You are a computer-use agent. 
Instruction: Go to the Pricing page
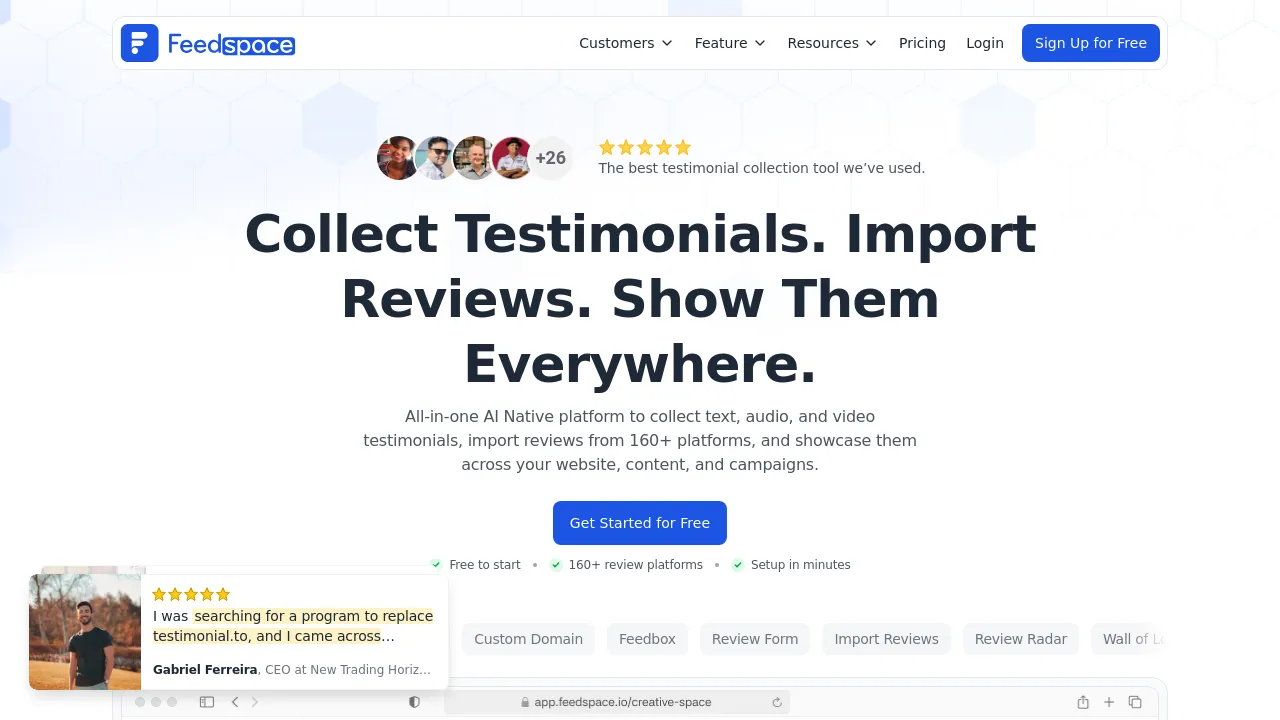(922, 43)
